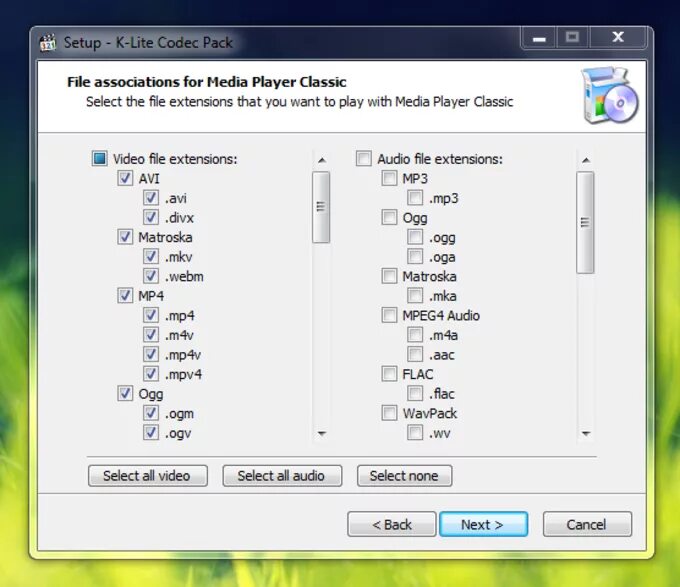Uncheck the .mkv extension checkbox
Image resolution: width=680 pixels, height=587 pixels.
click(151, 256)
